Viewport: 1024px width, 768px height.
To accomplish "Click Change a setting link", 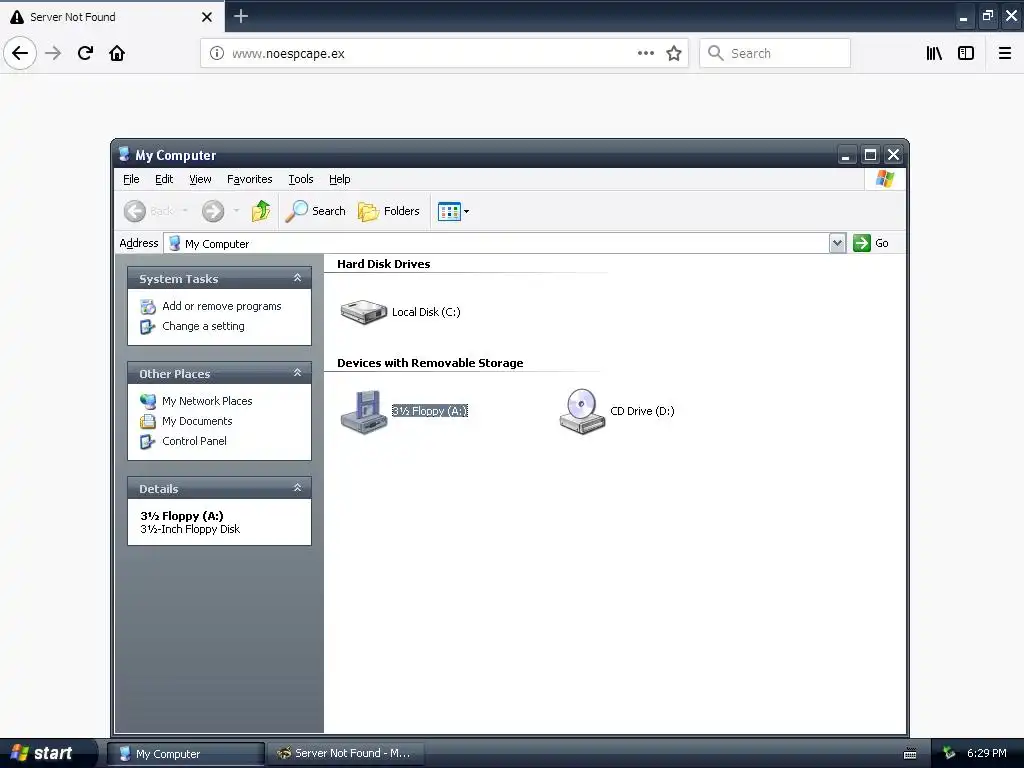I will 203,326.
